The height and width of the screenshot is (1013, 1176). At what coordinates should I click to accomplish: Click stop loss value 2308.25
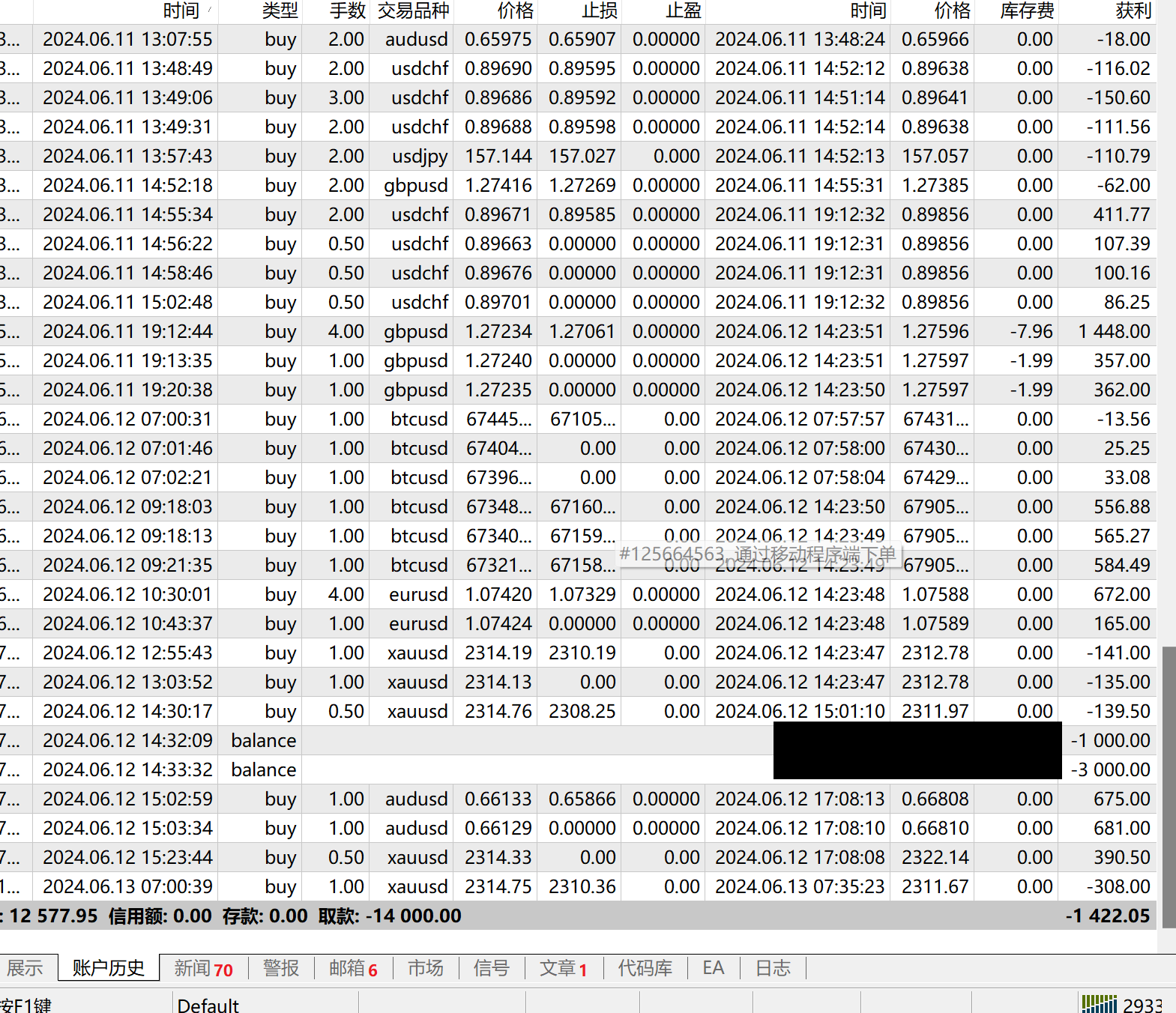pos(582,711)
